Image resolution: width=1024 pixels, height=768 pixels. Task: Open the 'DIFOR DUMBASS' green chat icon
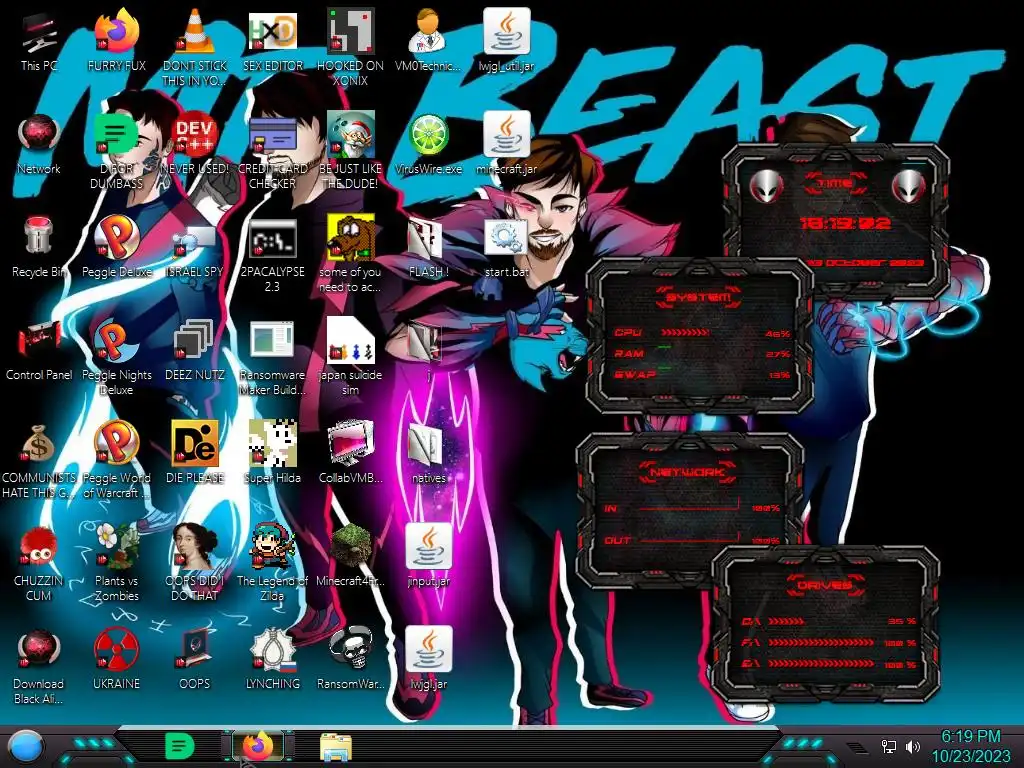(x=116, y=136)
